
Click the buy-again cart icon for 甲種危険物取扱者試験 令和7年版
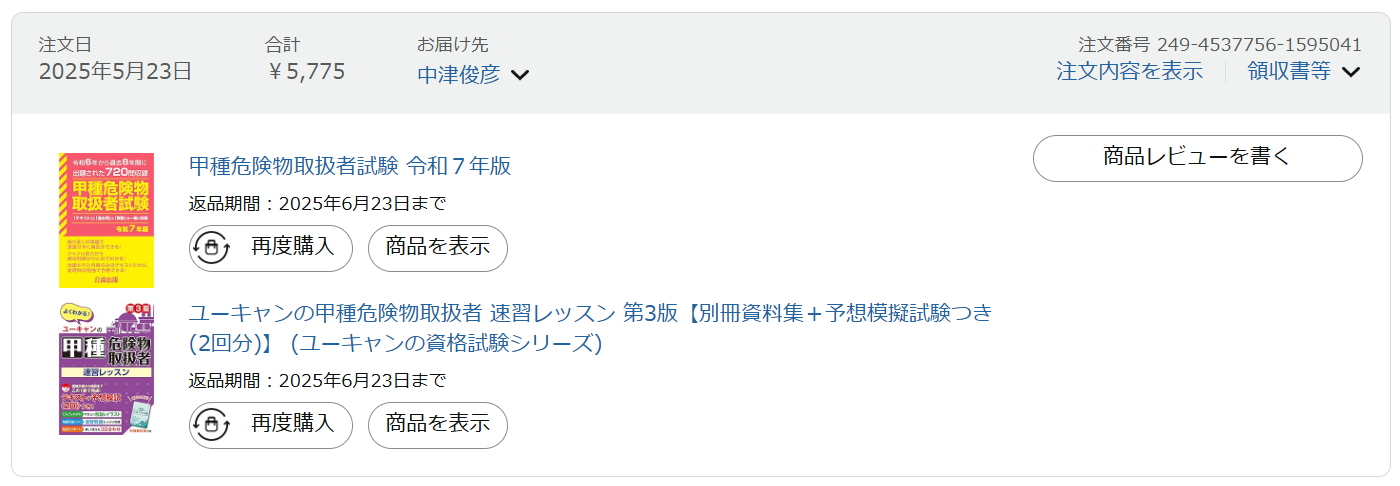[x=212, y=248]
